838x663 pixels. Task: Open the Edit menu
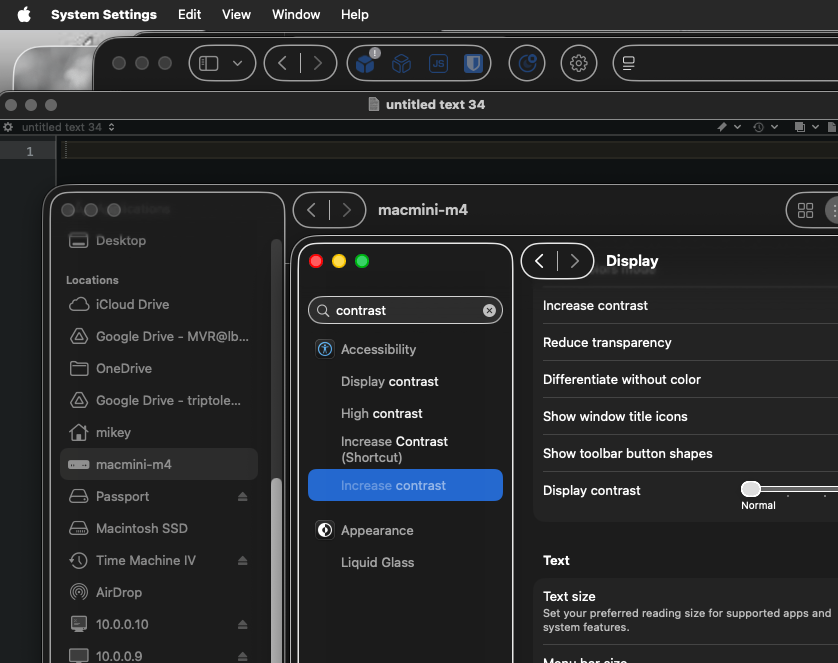coord(189,14)
